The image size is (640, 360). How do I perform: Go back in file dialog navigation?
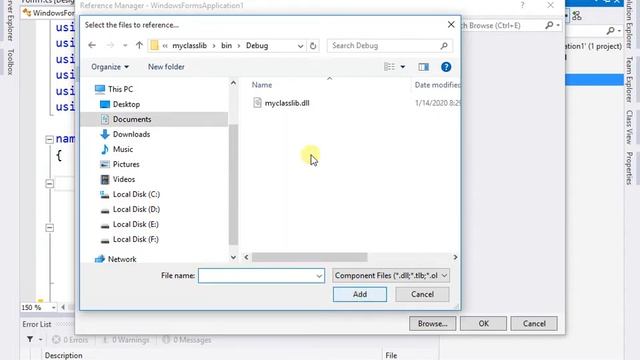[92, 45]
